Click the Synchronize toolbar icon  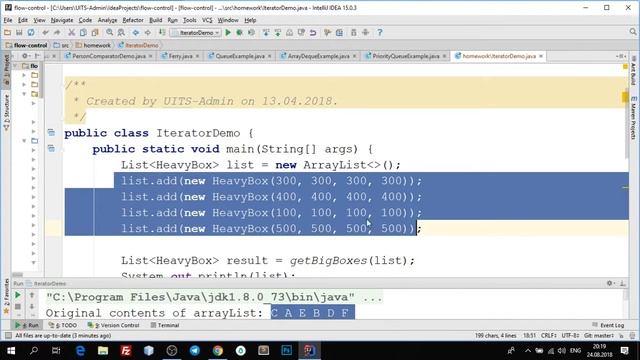(x=31, y=33)
